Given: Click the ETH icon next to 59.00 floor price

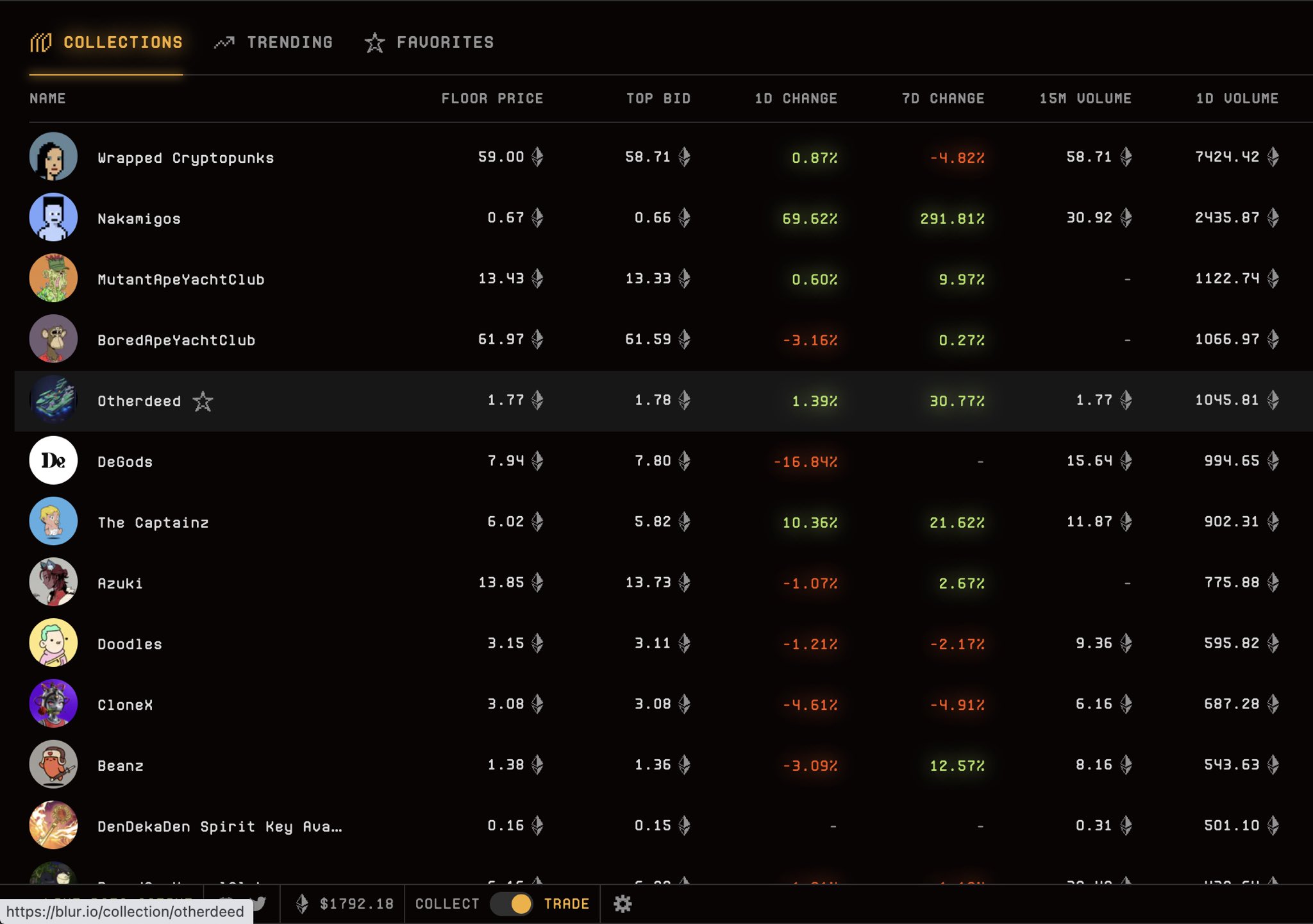Looking at the screenshot, I should pos(537,157).
